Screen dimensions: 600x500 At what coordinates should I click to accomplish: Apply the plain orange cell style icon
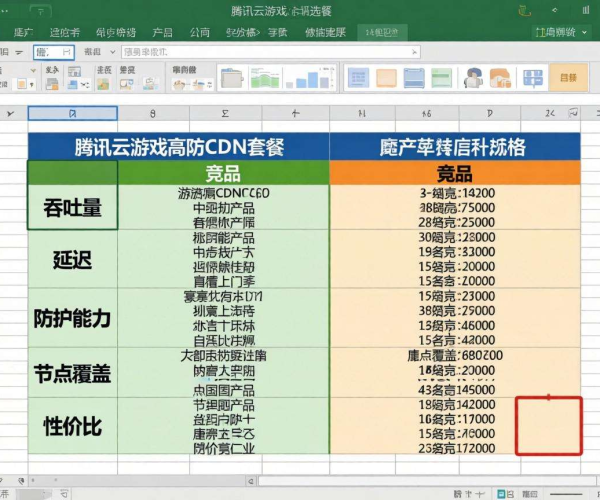point(386,78)
